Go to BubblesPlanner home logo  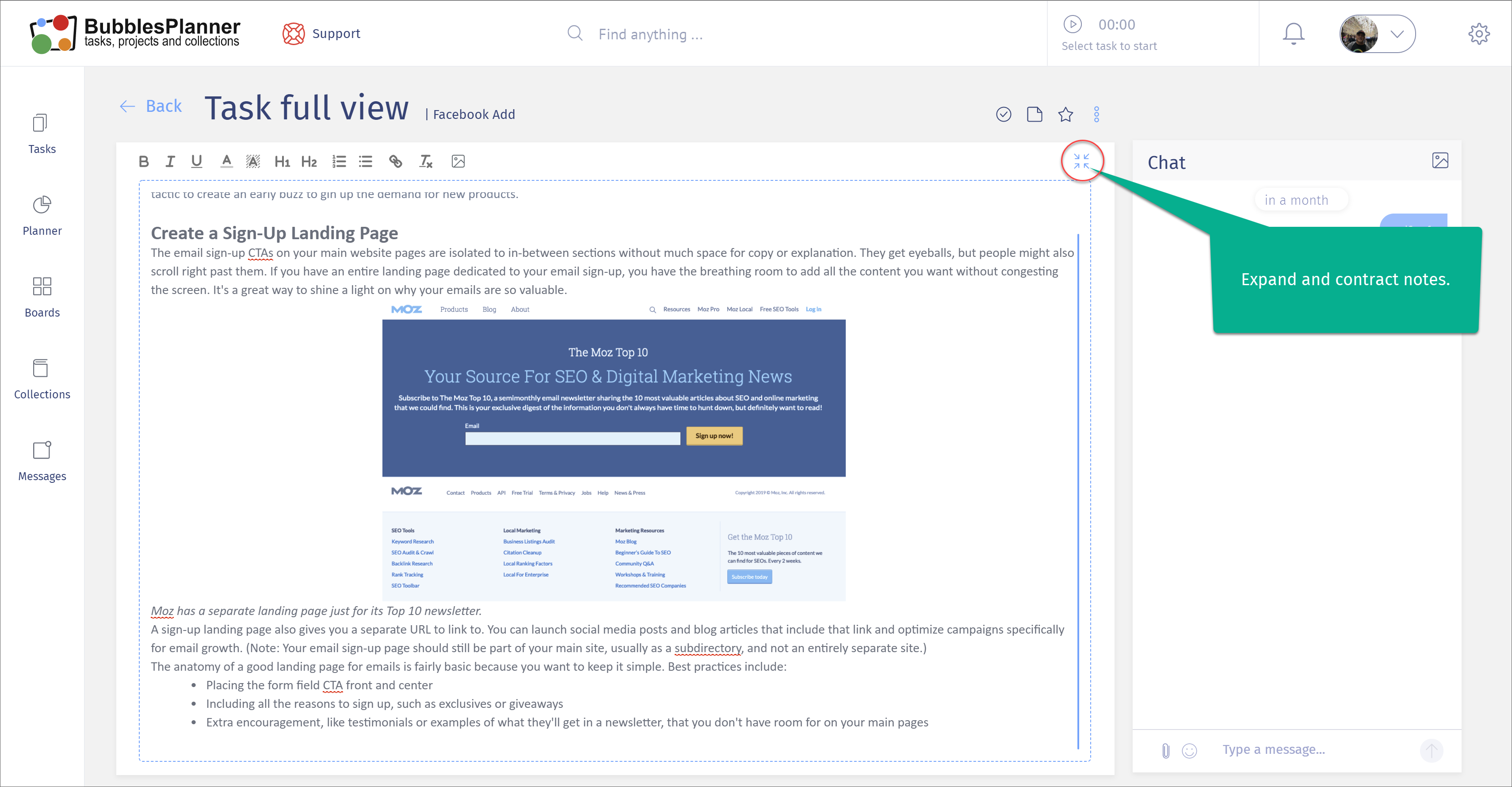135,34
